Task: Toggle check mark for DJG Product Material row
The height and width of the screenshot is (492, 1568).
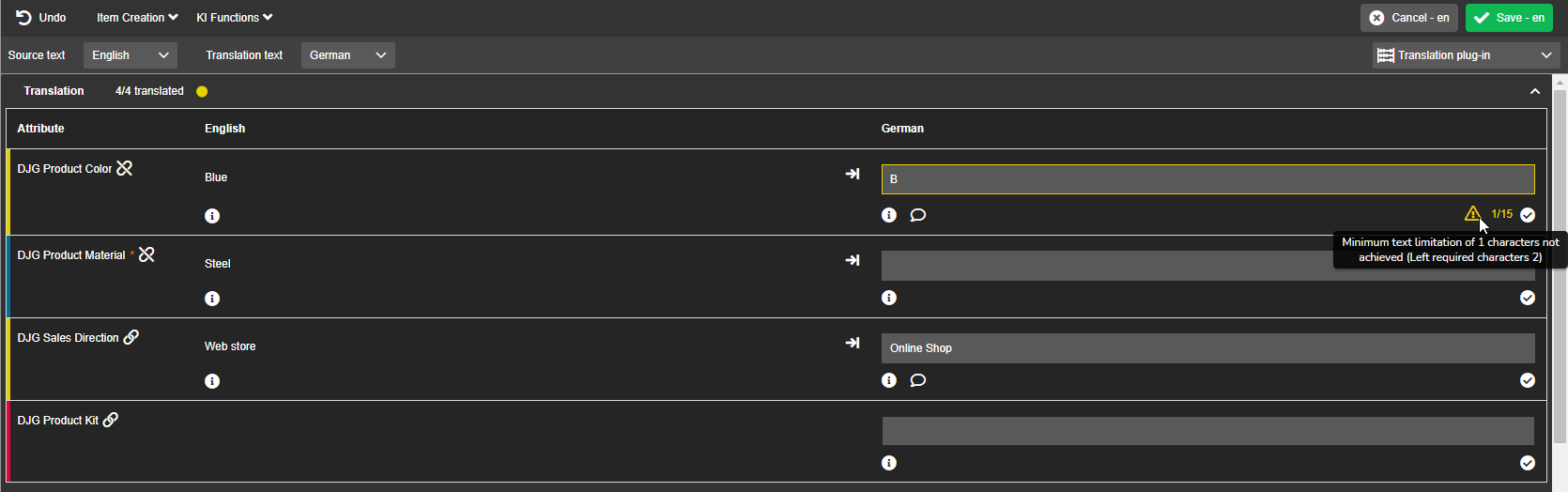Action: [x=1528, y=298]
